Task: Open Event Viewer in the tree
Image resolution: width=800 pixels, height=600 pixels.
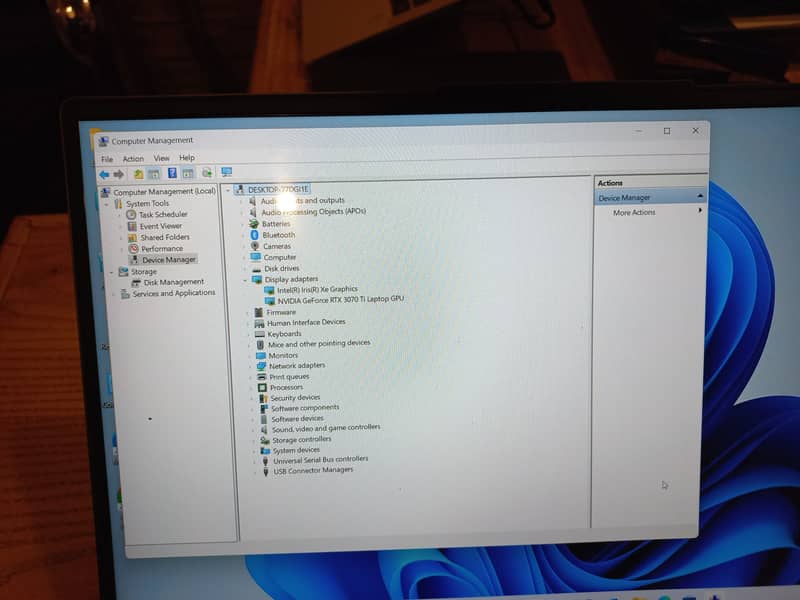Action: click(161, 226)
